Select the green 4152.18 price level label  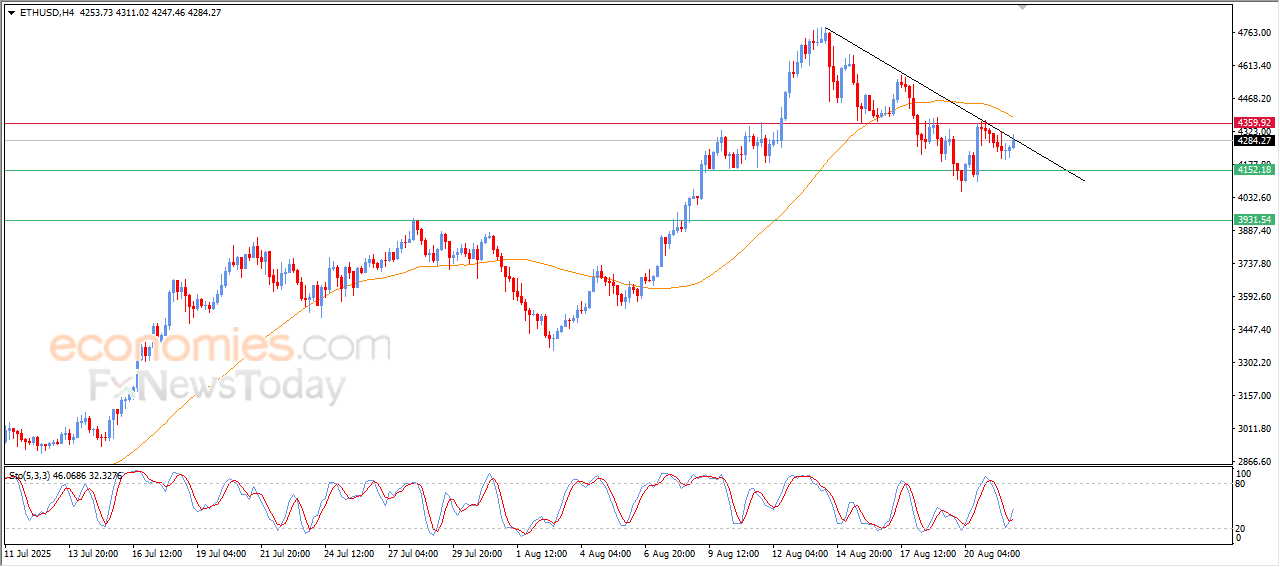[x=1252, y=170]
